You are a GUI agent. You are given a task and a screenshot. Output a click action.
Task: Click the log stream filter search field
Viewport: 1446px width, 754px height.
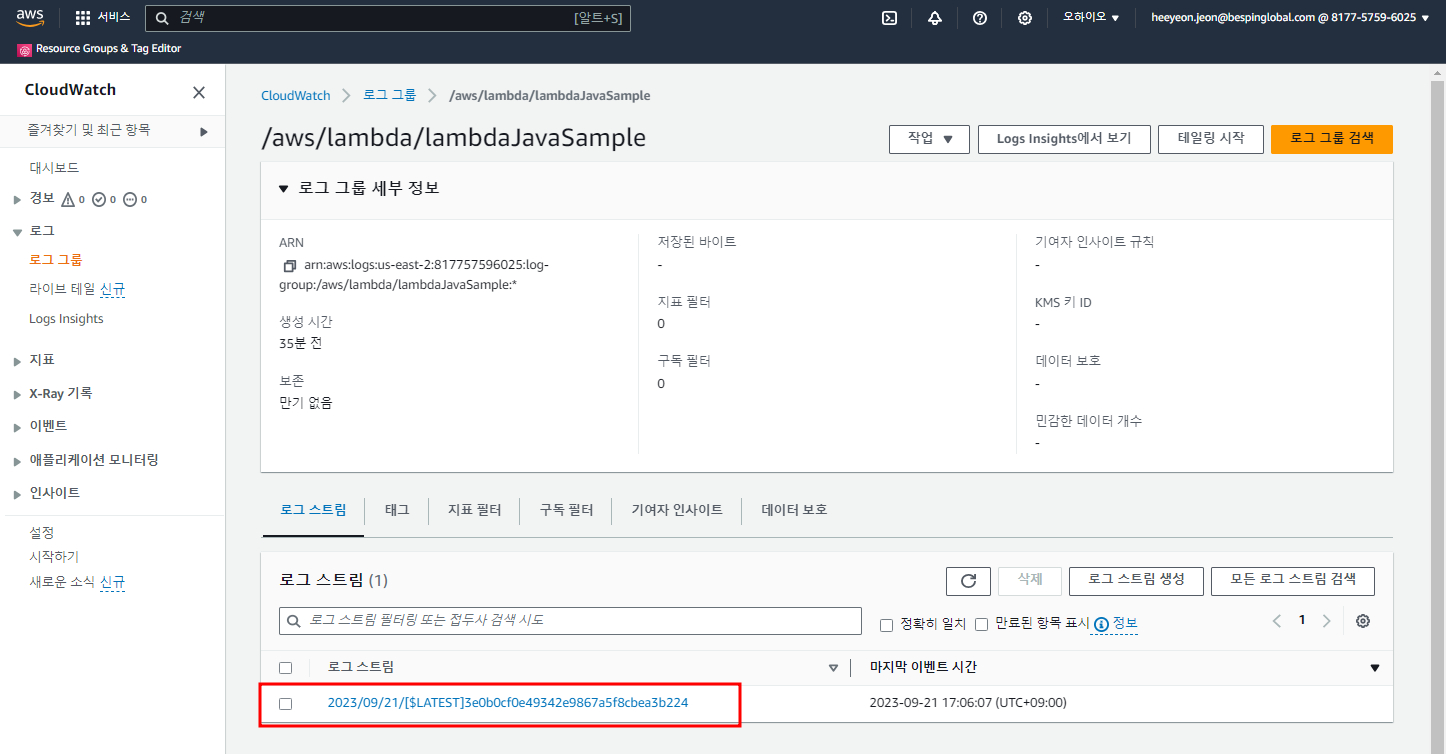pyautogui.click(x=570, y=621)
